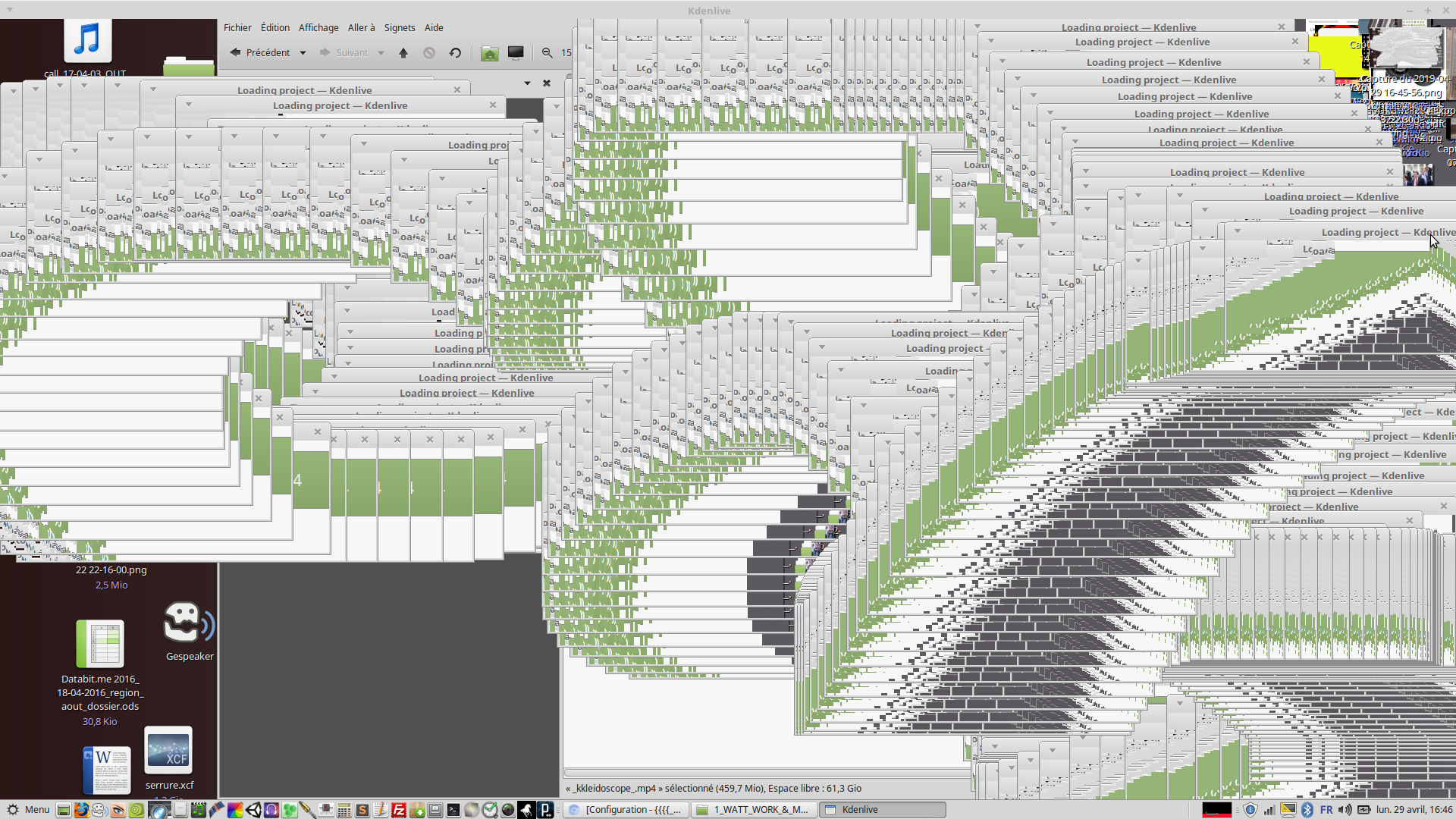Screen dimensions: 1456x819
Task: Open Firefox from the panel launcher
Action: coord(81,810)
